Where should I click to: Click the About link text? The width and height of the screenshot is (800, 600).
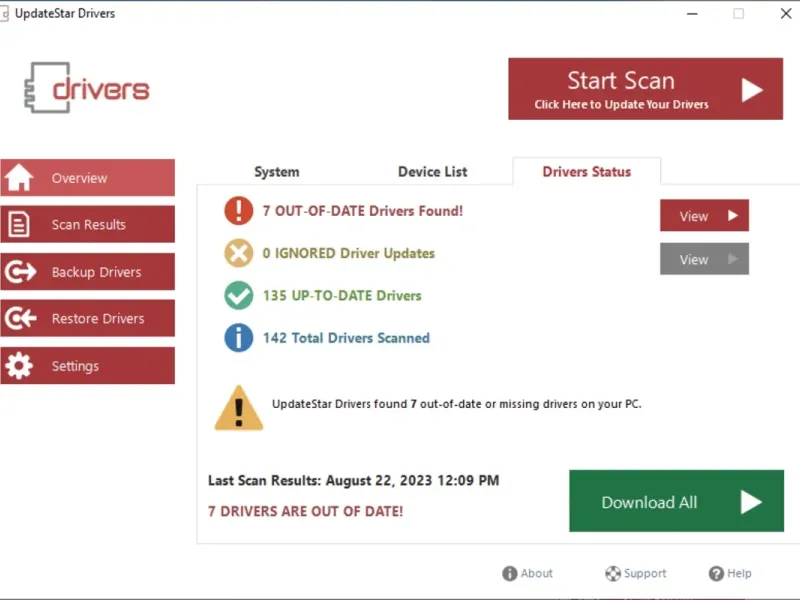536,573
